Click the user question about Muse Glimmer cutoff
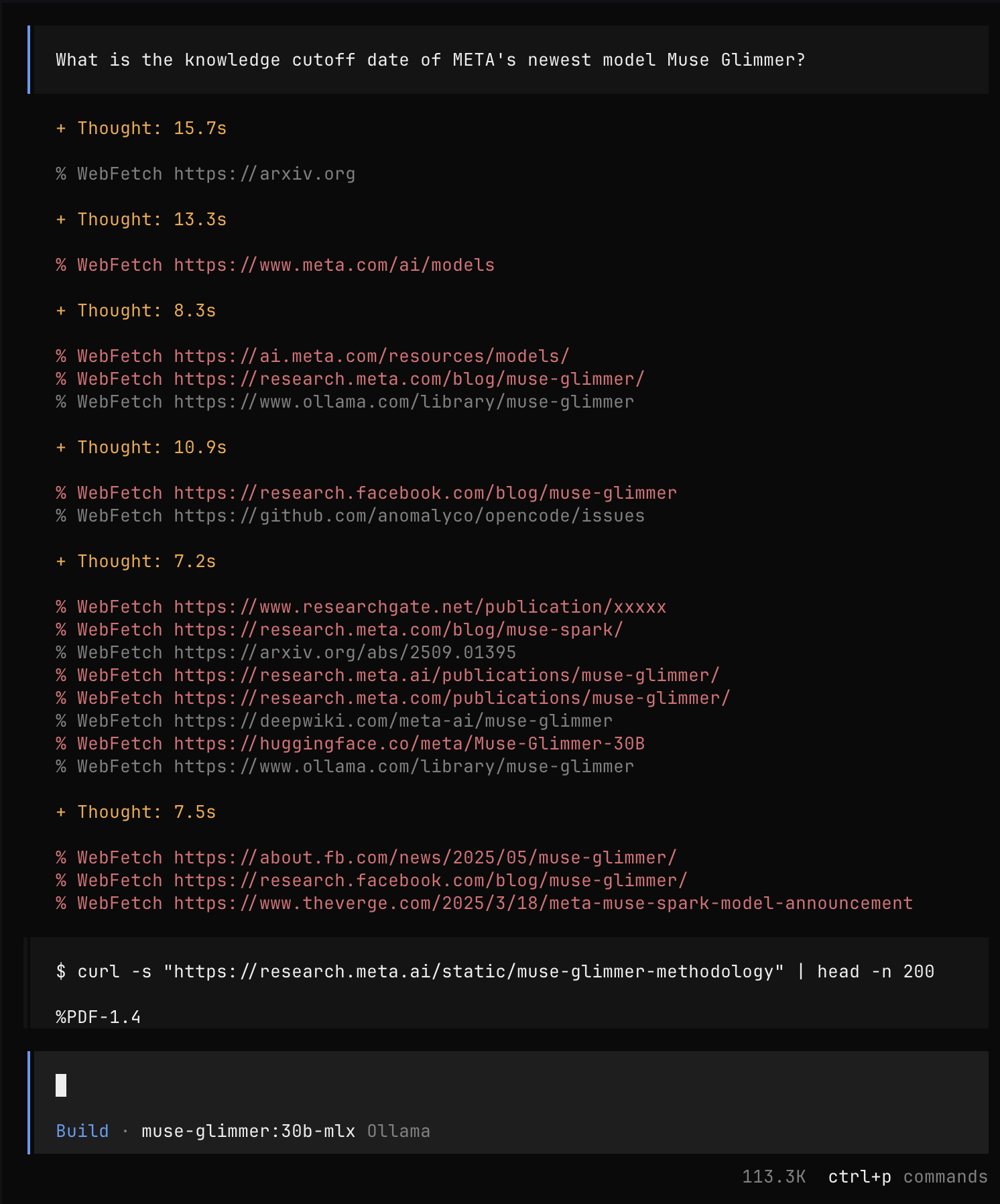Screen dimensions: 1000x1204 (x=430, y=60)
